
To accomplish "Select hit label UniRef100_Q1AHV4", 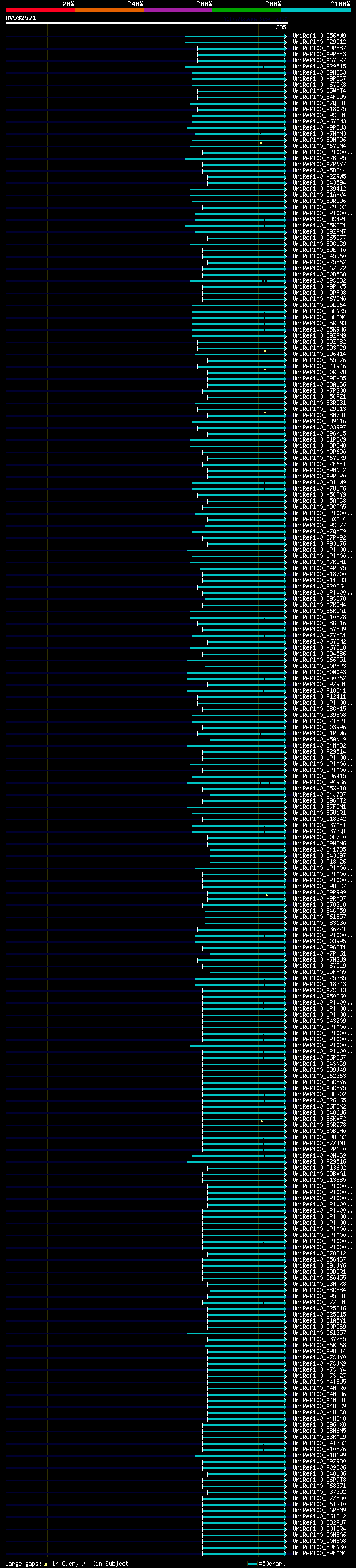I will click(319, 195).
